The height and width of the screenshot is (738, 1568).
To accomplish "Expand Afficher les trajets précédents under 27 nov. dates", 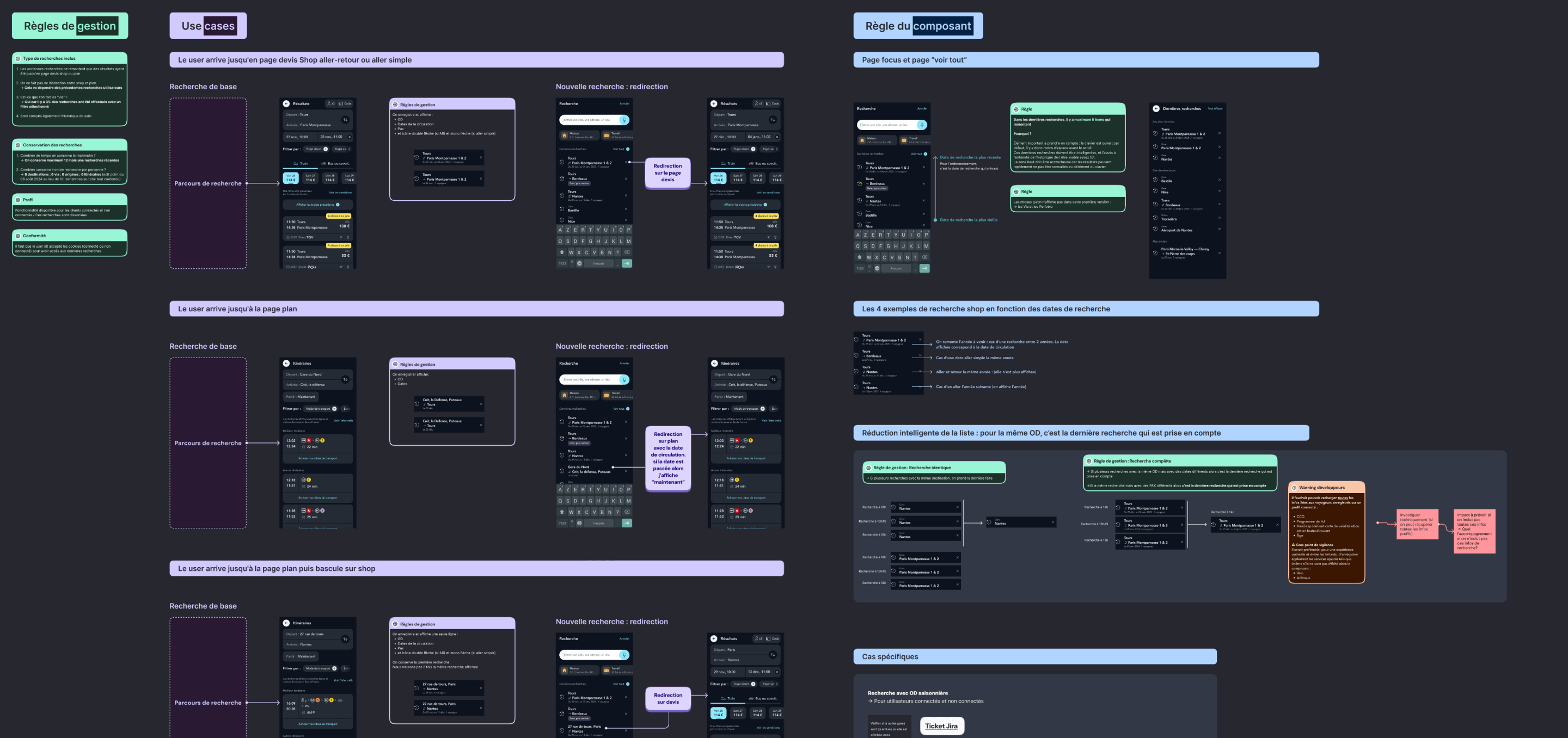I will coord(317,205).
